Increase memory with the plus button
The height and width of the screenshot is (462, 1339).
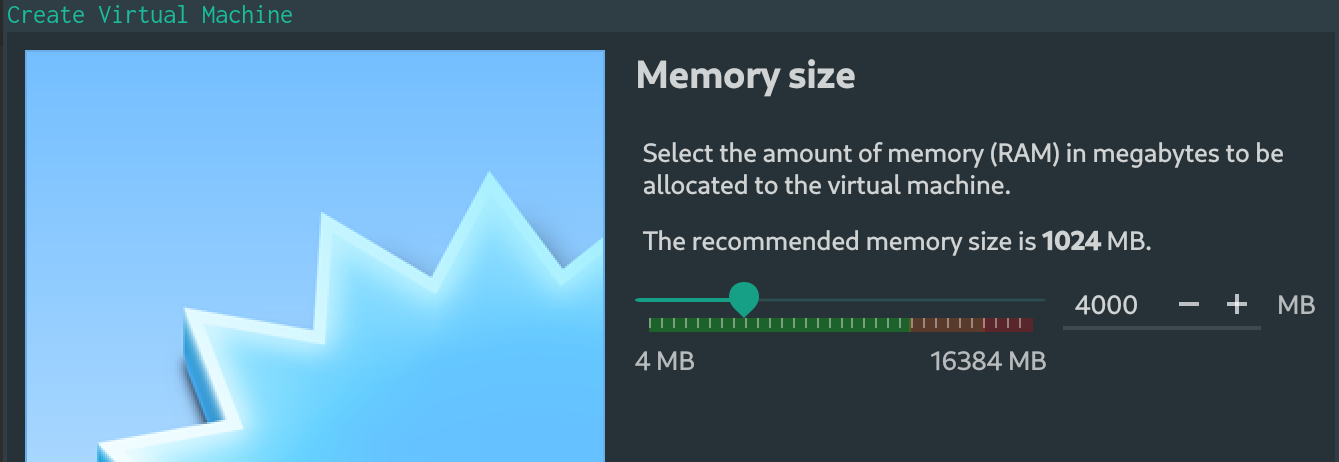coord(1237,305)
